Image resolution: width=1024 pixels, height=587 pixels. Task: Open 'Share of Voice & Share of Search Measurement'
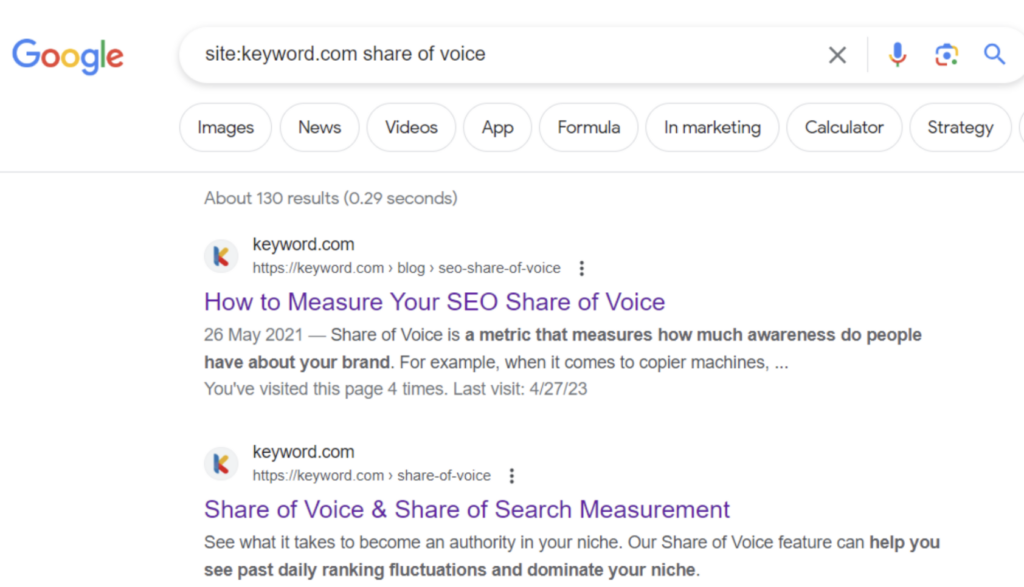(x=467, y=509)
